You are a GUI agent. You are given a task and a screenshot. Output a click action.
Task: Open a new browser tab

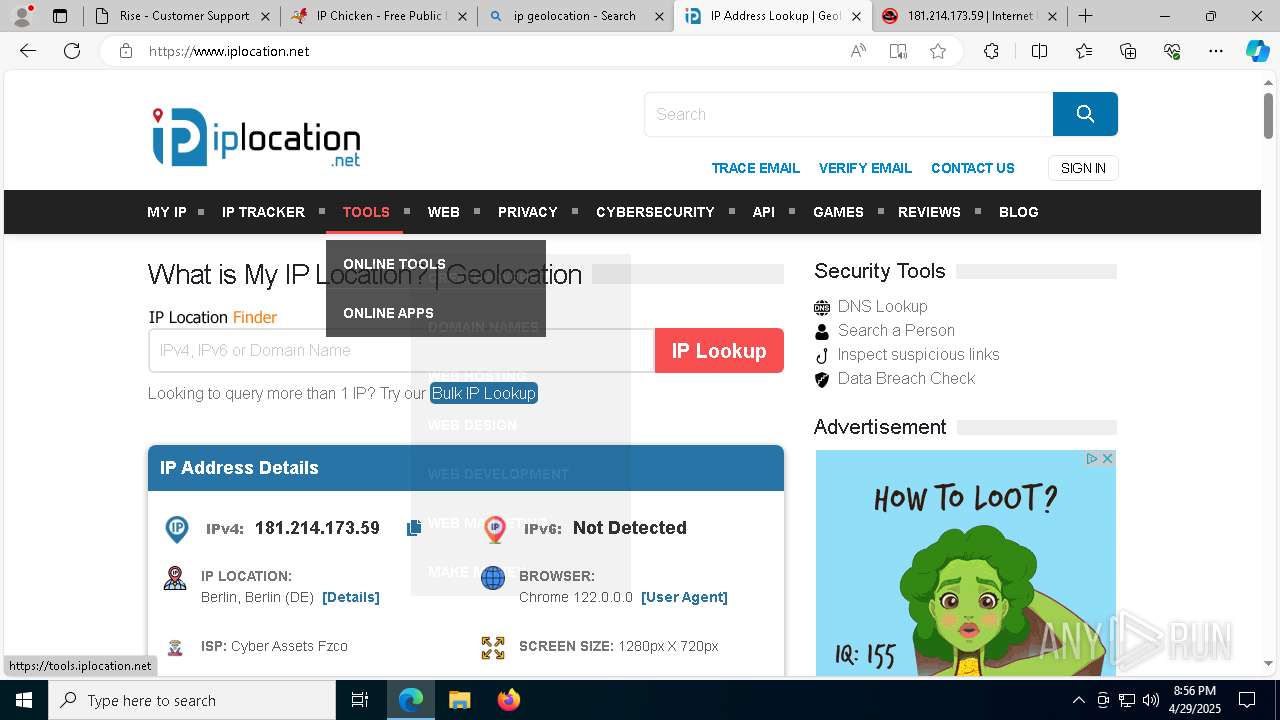click(1085, 16)
